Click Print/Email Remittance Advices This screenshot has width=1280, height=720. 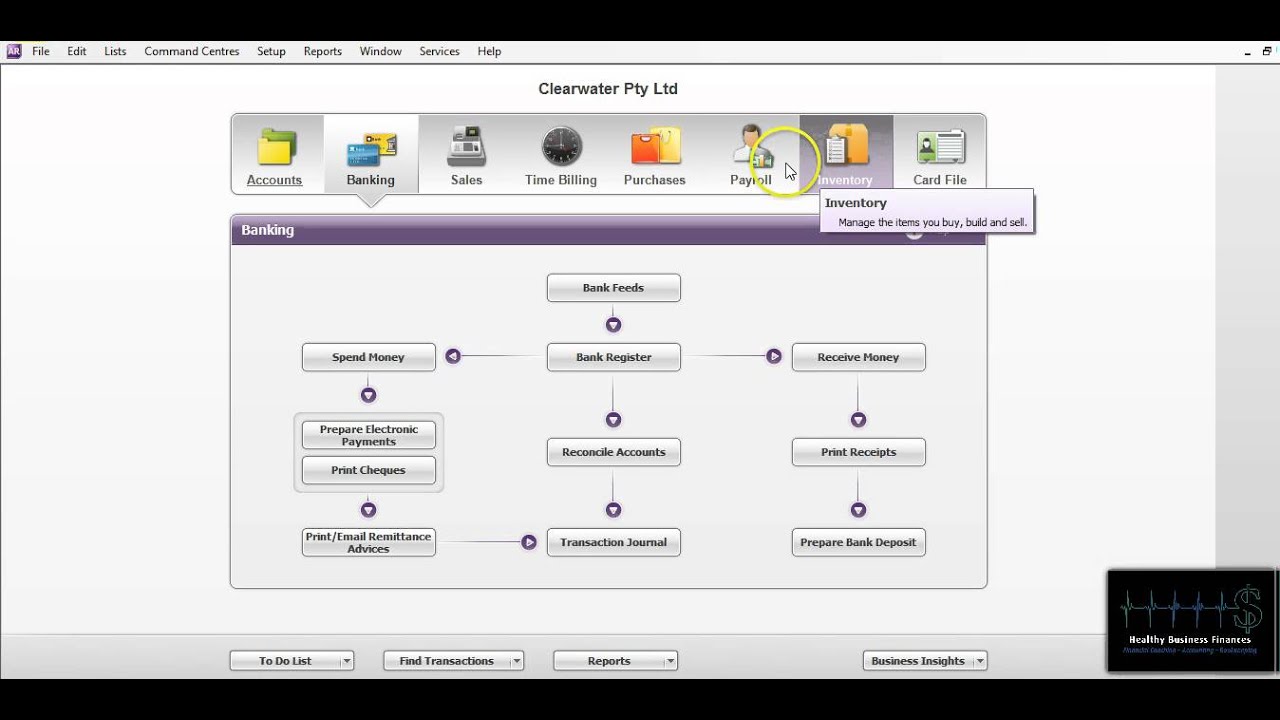tap(369, 542)
